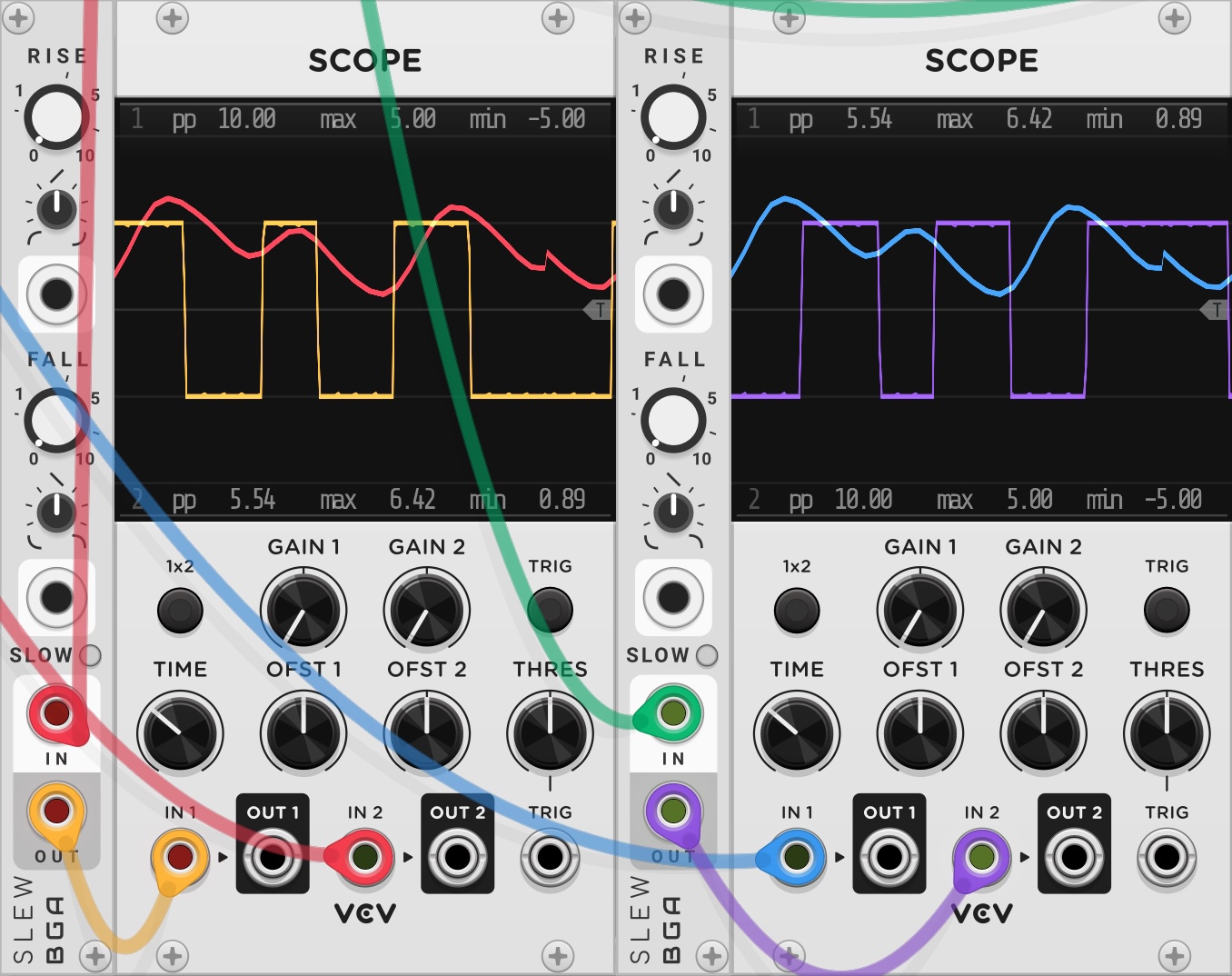Toggle SLOW on the green-cabled Slew module

(x=707, y=655)
